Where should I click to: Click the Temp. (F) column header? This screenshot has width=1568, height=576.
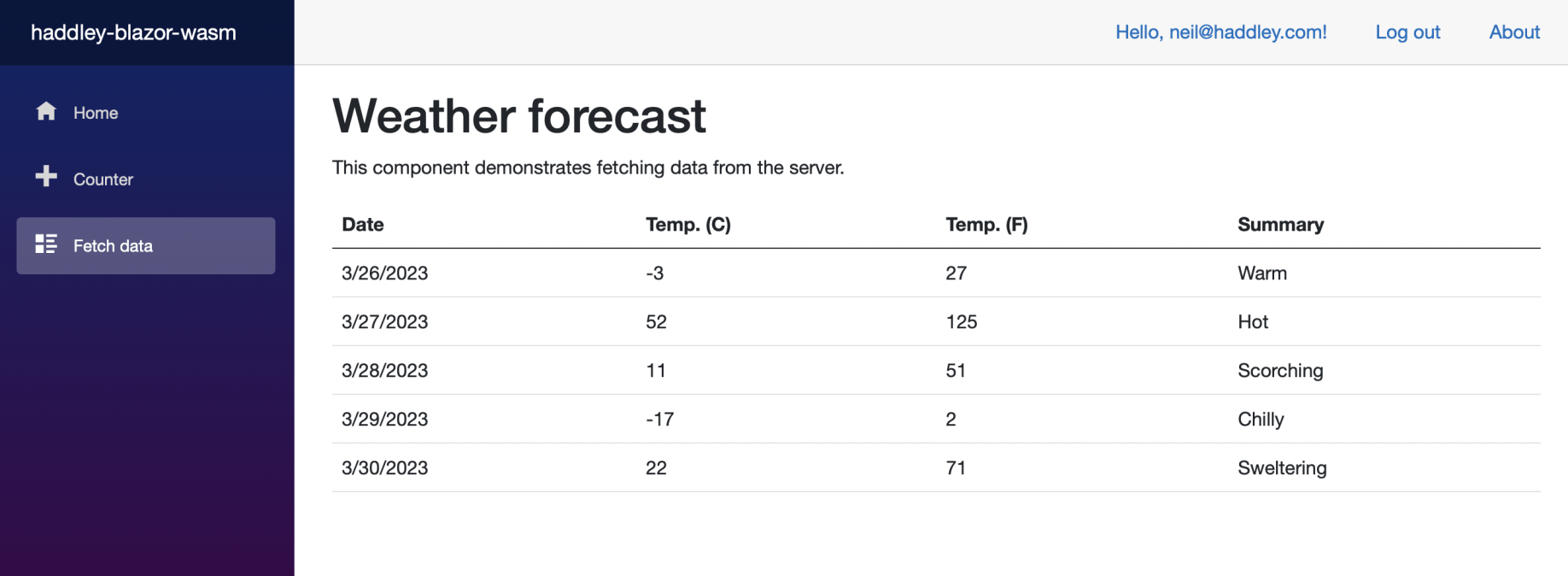point(986,225)
